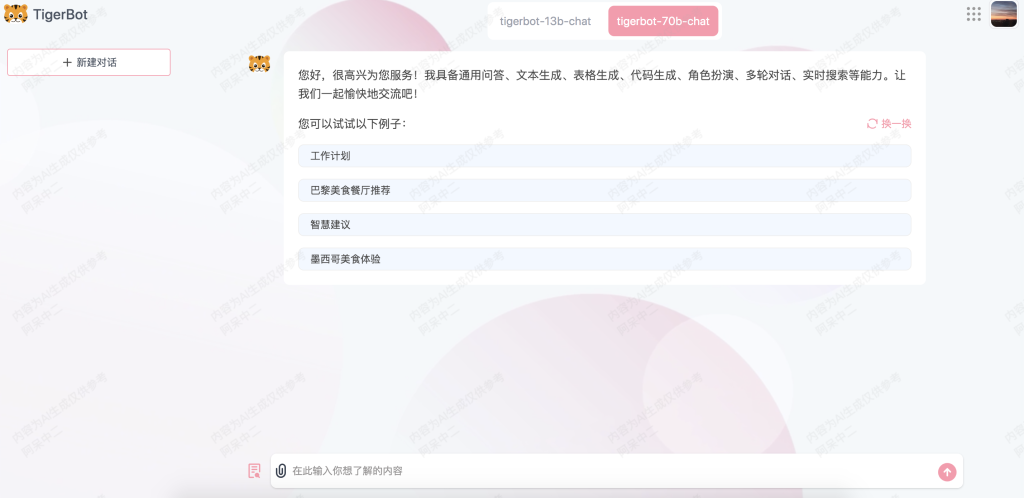Click the TigerBot tiger logo
The width and height of the screenshot is (1024, 498).
pos(16,14)
